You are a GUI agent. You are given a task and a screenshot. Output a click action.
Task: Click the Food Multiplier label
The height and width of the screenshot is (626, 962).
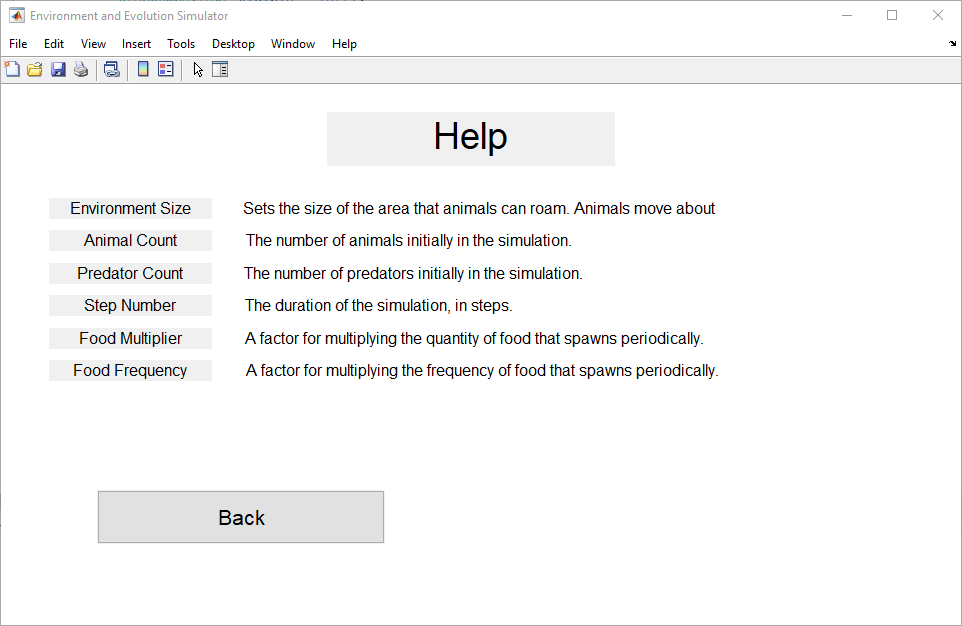131,339
